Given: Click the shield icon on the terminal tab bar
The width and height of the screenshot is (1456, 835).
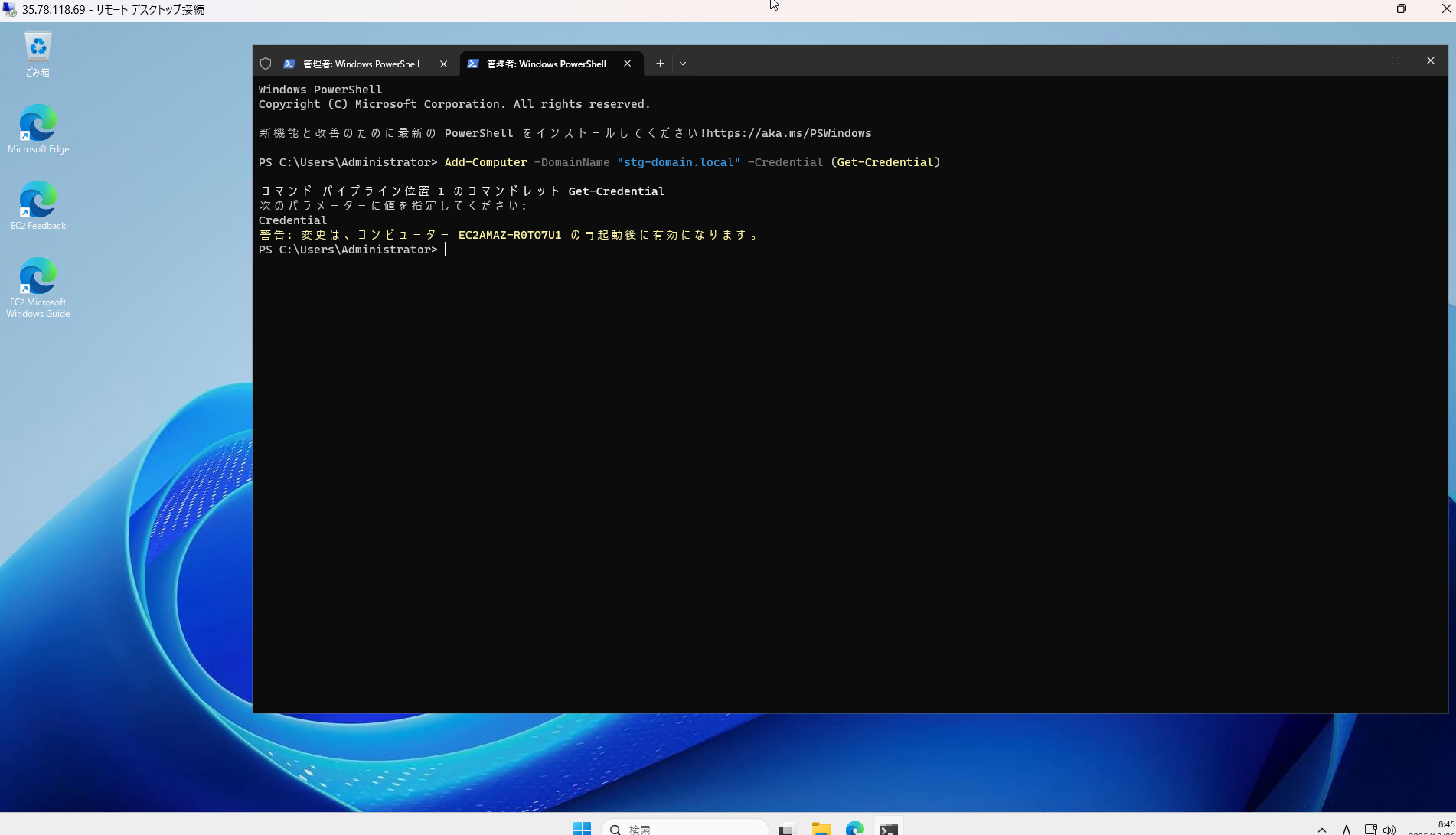Looking at the screenshot, I should click(266, 64).
